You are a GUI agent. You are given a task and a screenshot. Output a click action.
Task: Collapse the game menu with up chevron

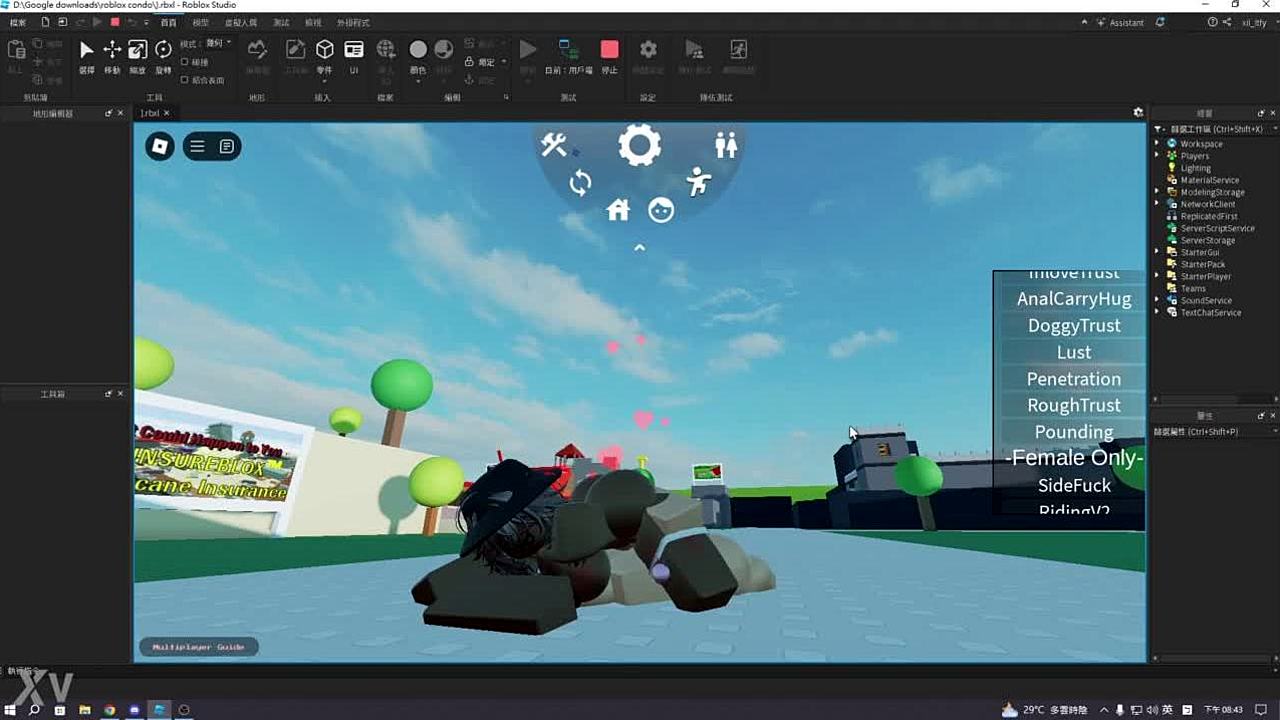[639, 247]
